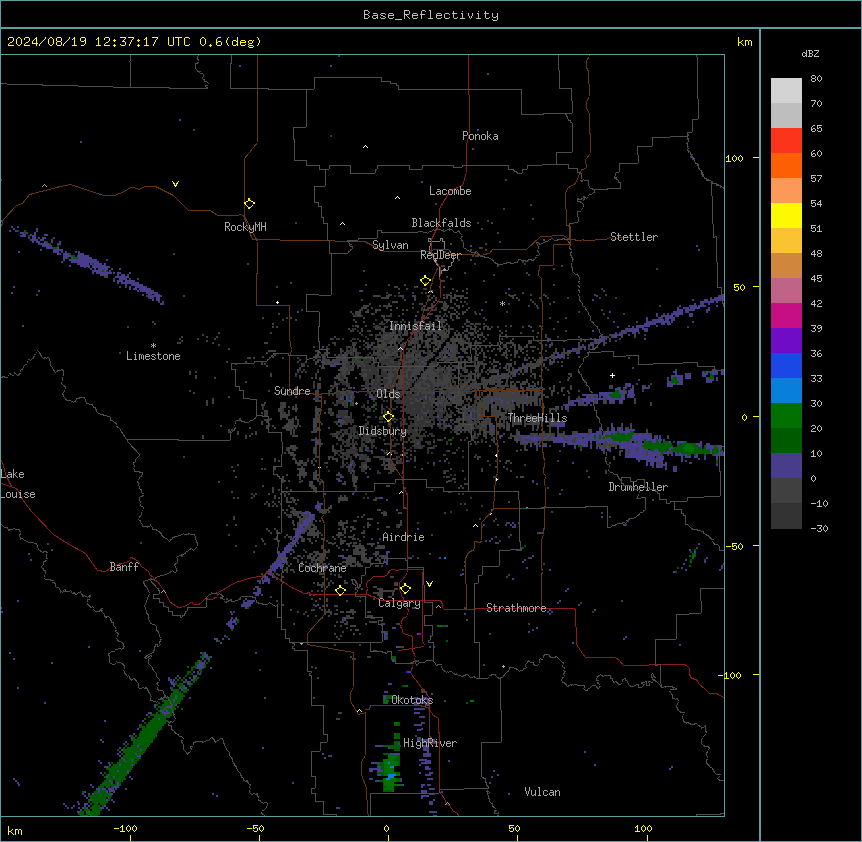Click the white caret marker west of Lacombe
Screen dimensions: 862x842
(397, 198)
